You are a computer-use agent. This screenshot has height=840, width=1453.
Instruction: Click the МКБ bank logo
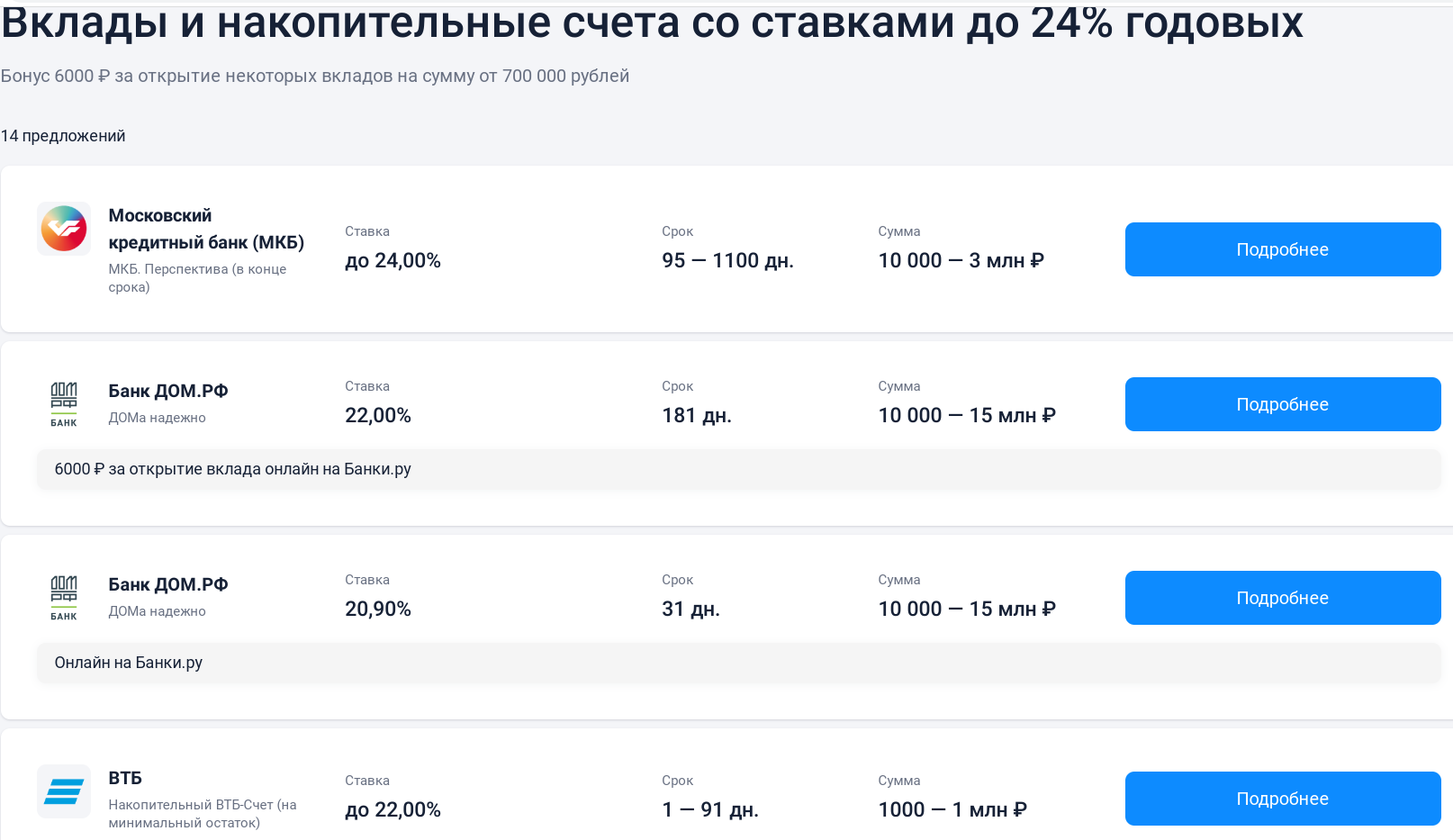63,229
